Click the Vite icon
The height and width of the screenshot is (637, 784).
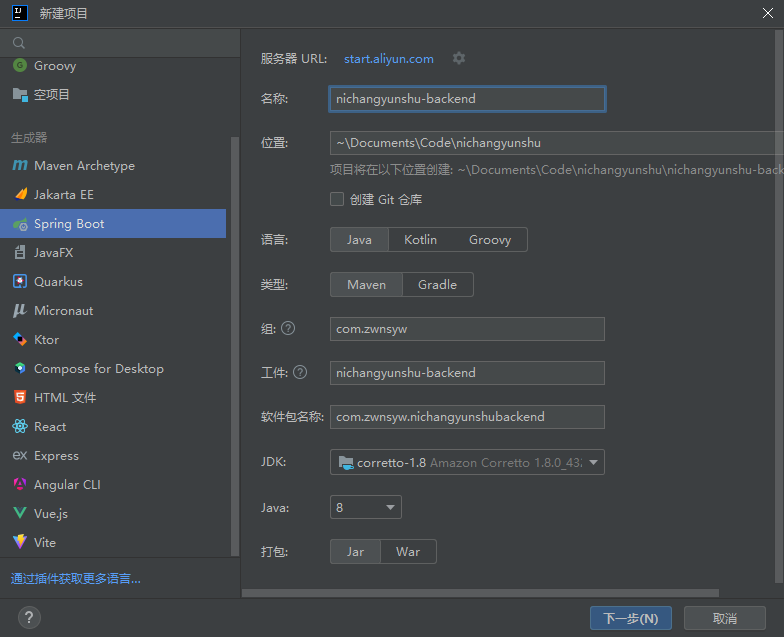pos(20,542)
